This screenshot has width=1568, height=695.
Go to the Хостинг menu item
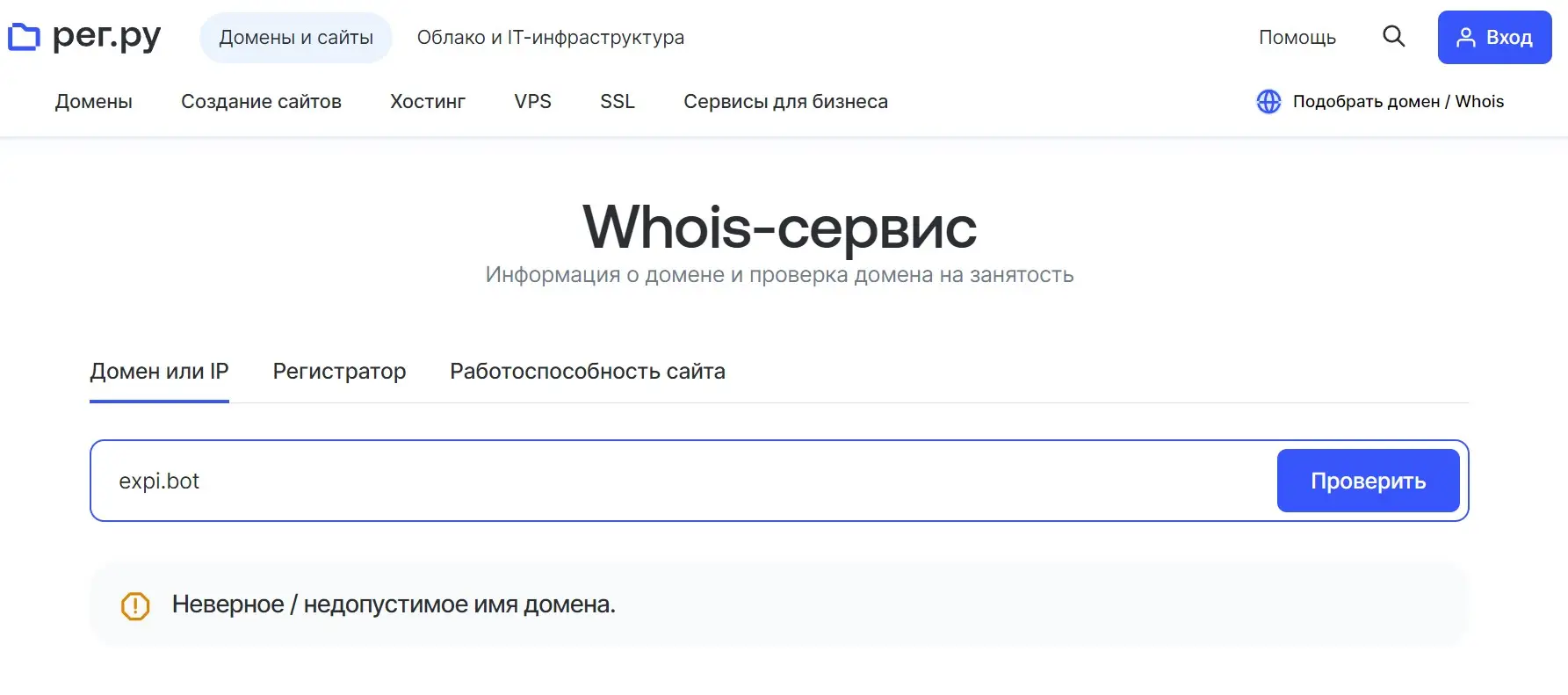428,102
